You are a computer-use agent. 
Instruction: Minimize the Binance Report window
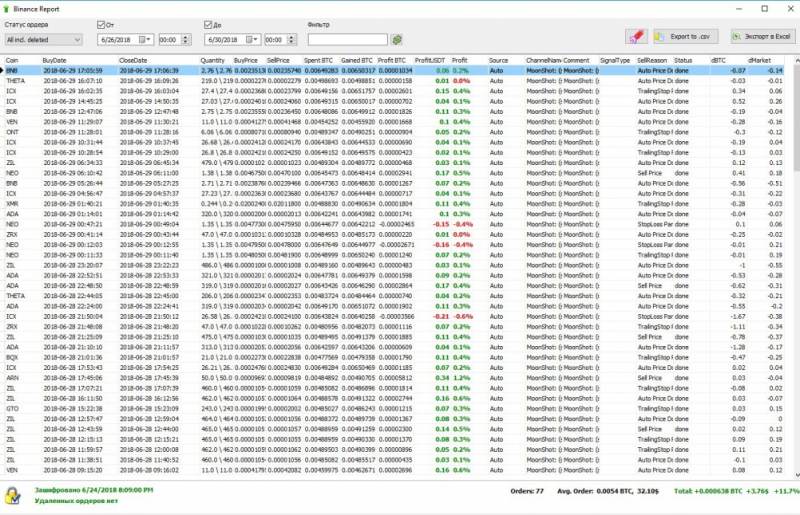pyautogui.click(x=737, y=7)
